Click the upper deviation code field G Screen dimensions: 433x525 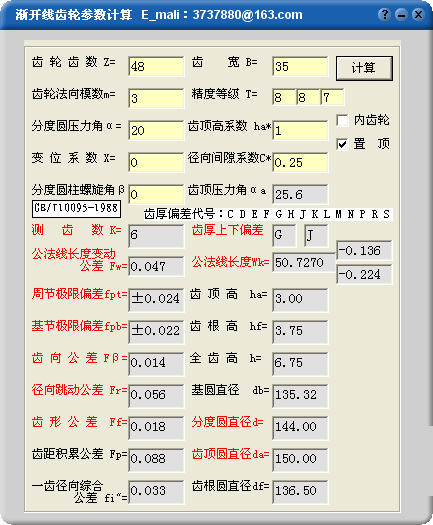click(x=284, y=235)
